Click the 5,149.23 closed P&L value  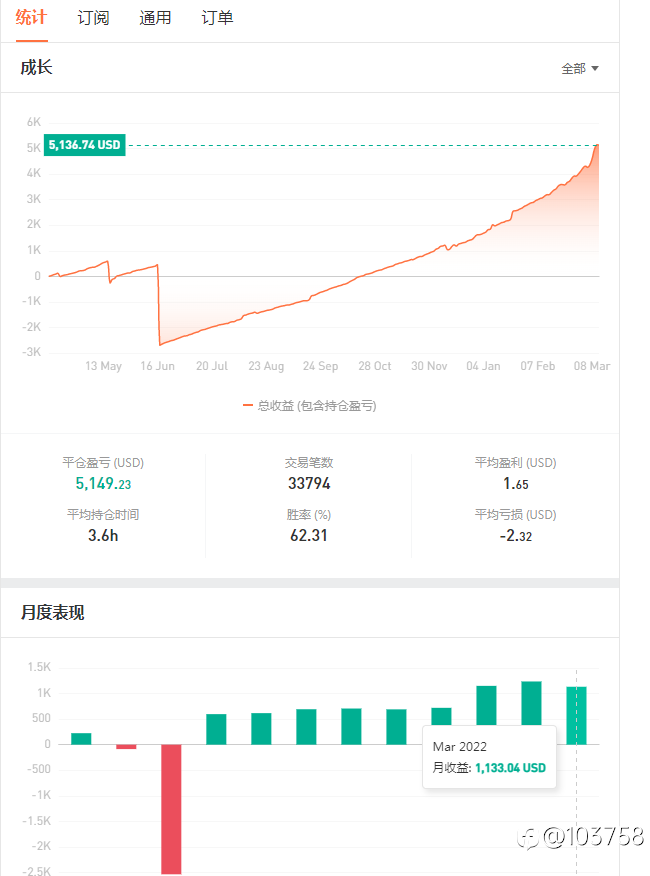pos(103,484)
